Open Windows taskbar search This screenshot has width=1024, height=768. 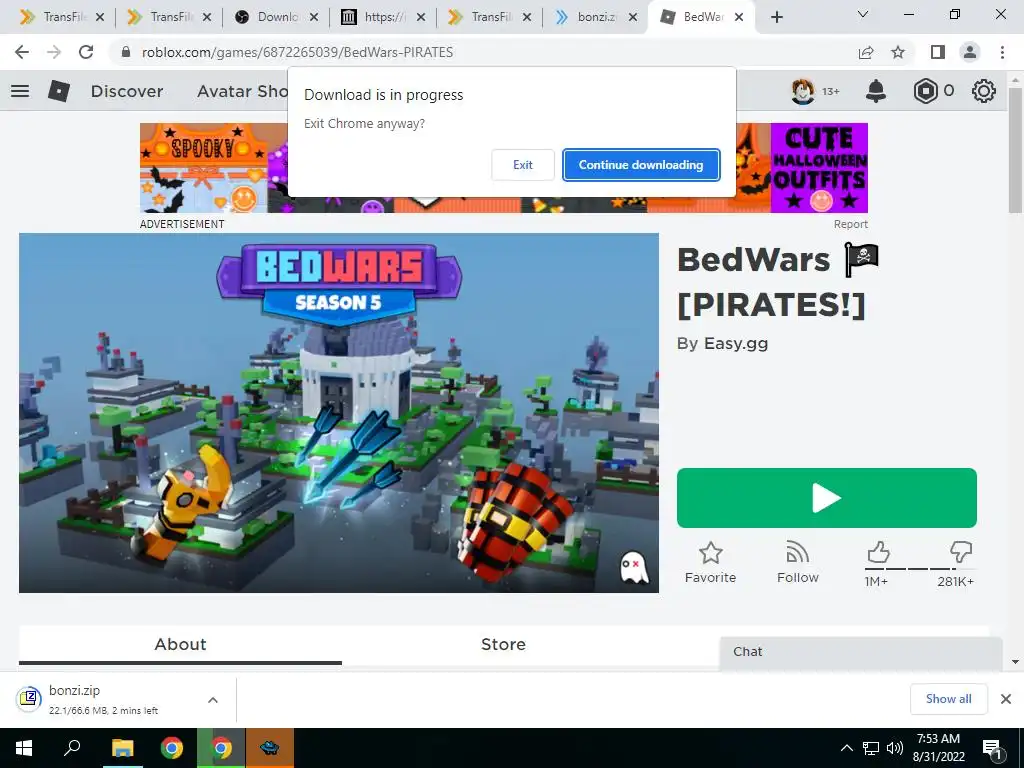point(72,748)
